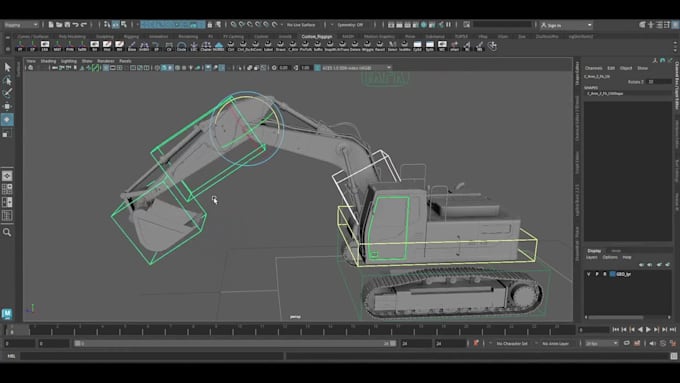
Task: Open the Custom_Rigging shelf tab
Action: coord(317,37)
